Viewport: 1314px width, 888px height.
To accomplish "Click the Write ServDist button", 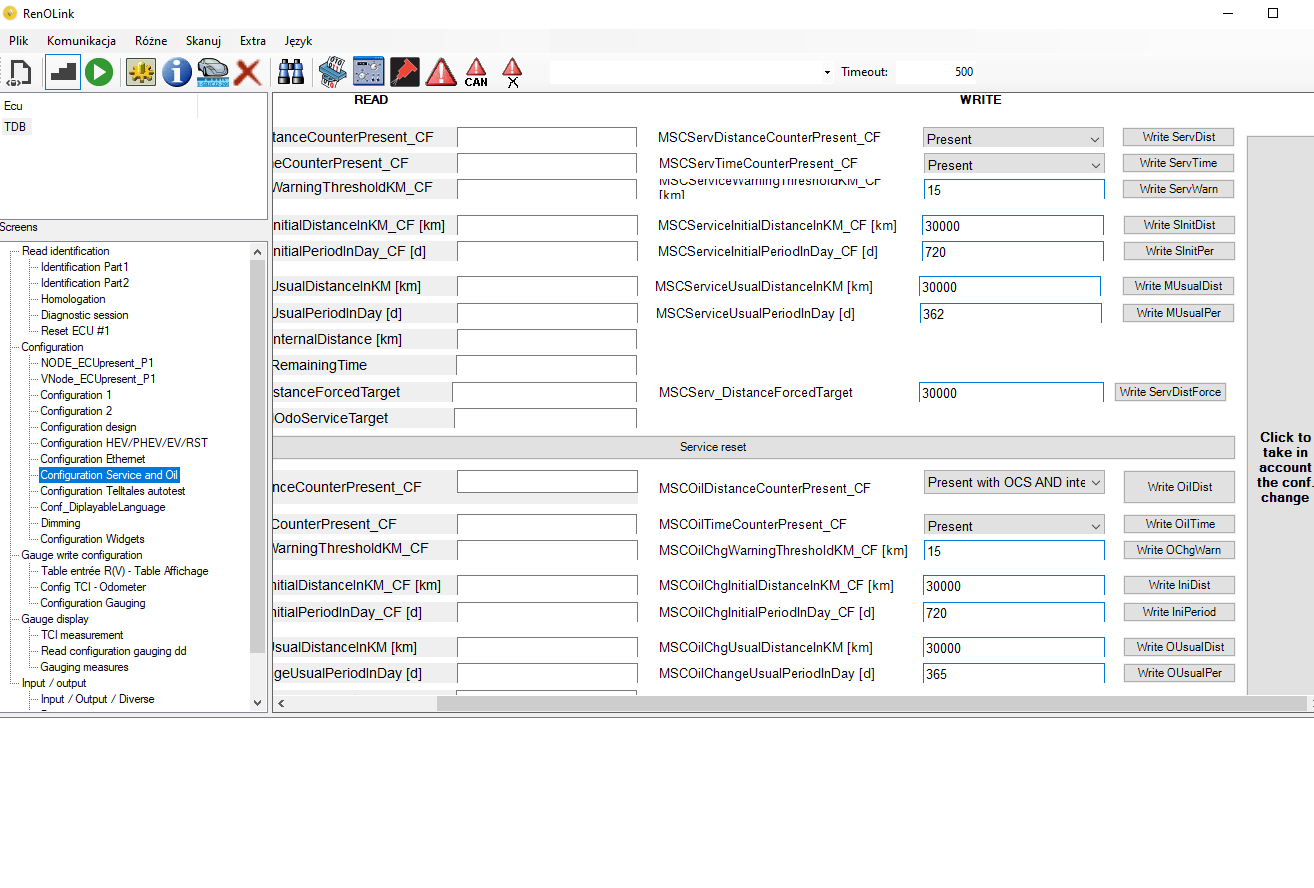I will point(1178,137).
